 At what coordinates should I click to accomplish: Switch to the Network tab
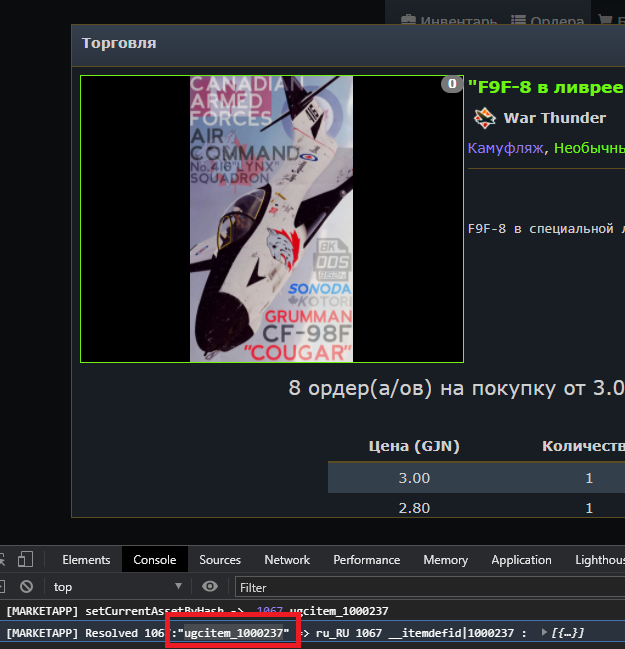(x=287, y=560)
